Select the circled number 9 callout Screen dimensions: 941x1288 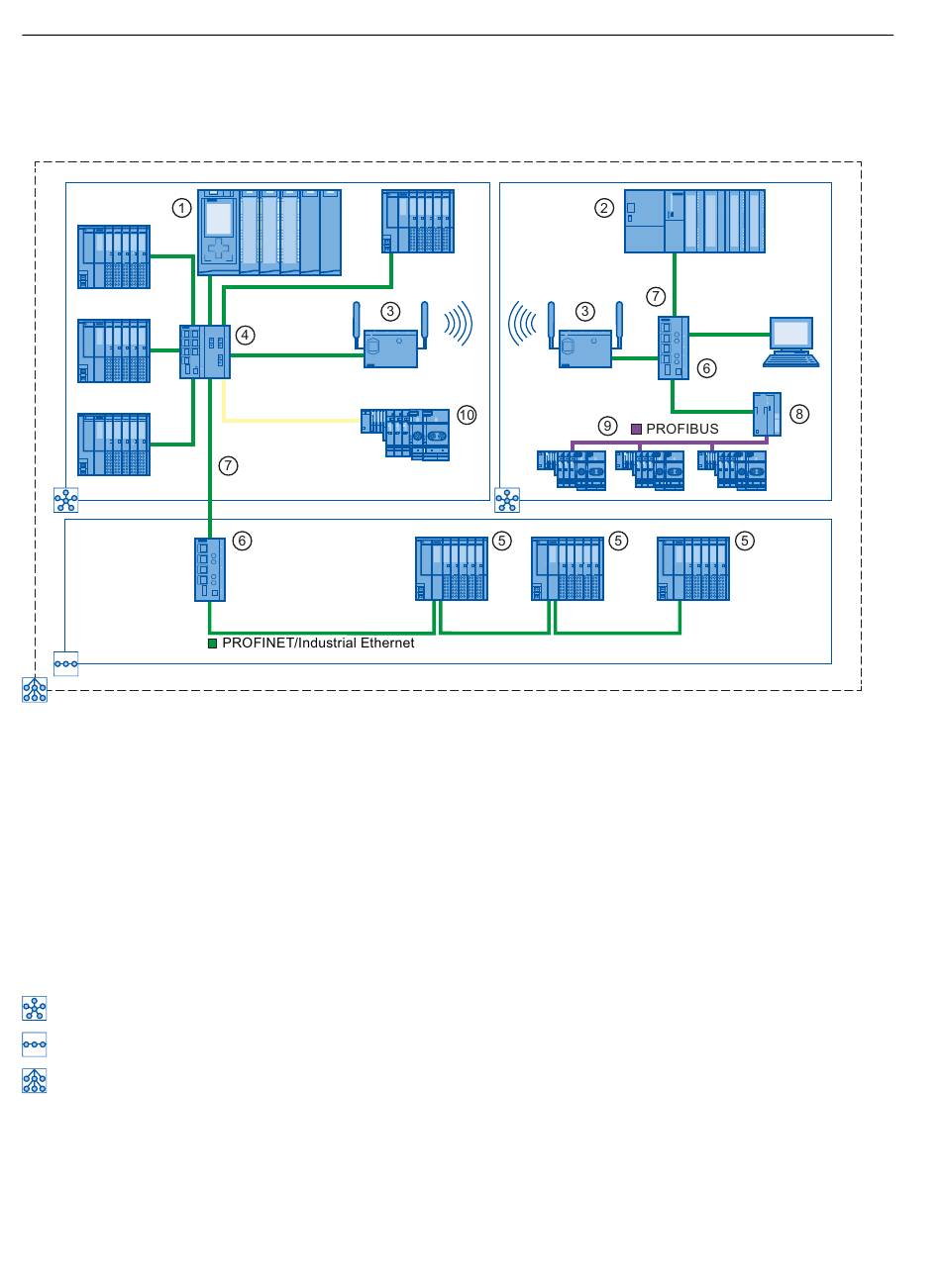[x=608, y=427]
